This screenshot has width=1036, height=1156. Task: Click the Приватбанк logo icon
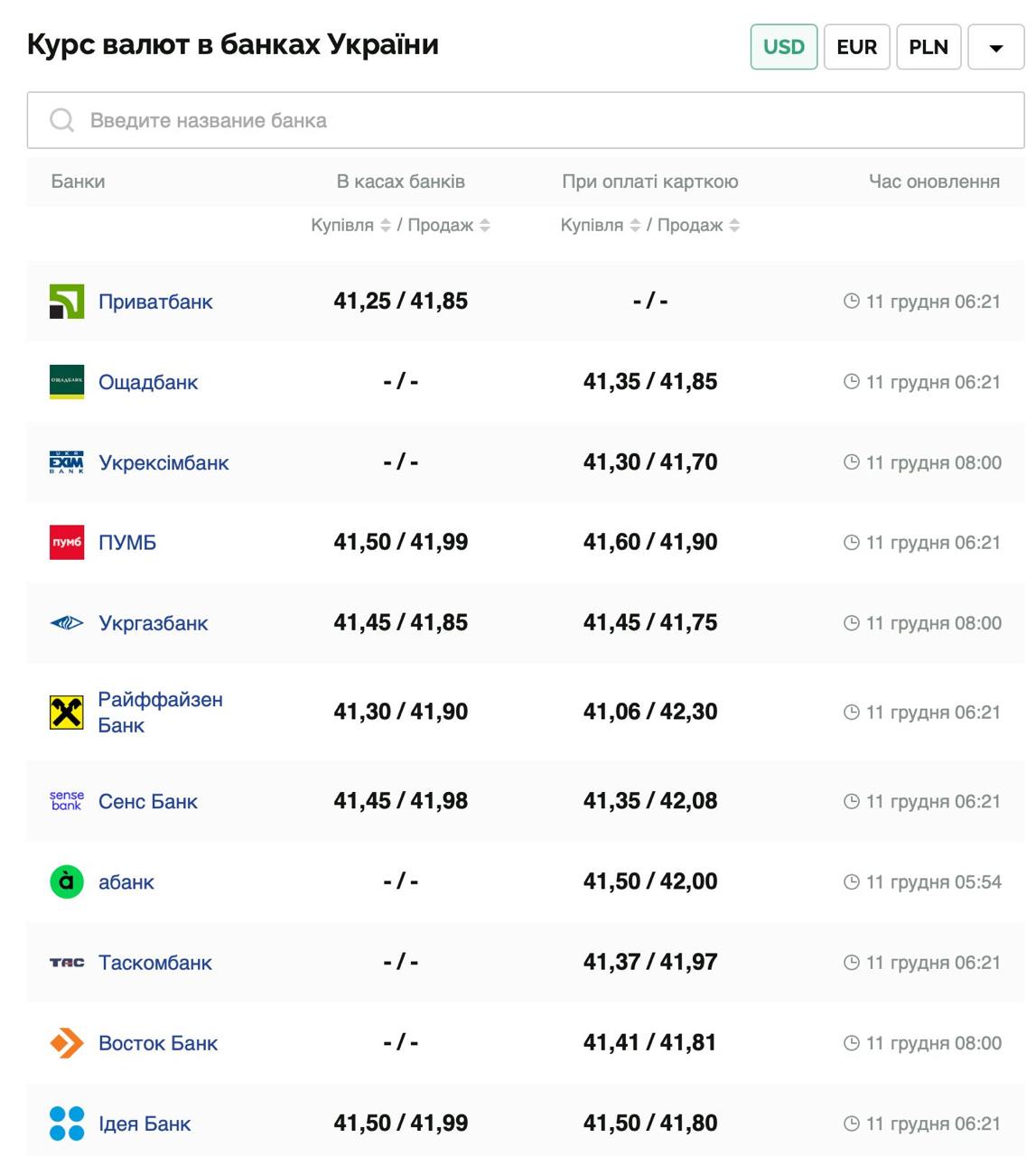point(67,302)
